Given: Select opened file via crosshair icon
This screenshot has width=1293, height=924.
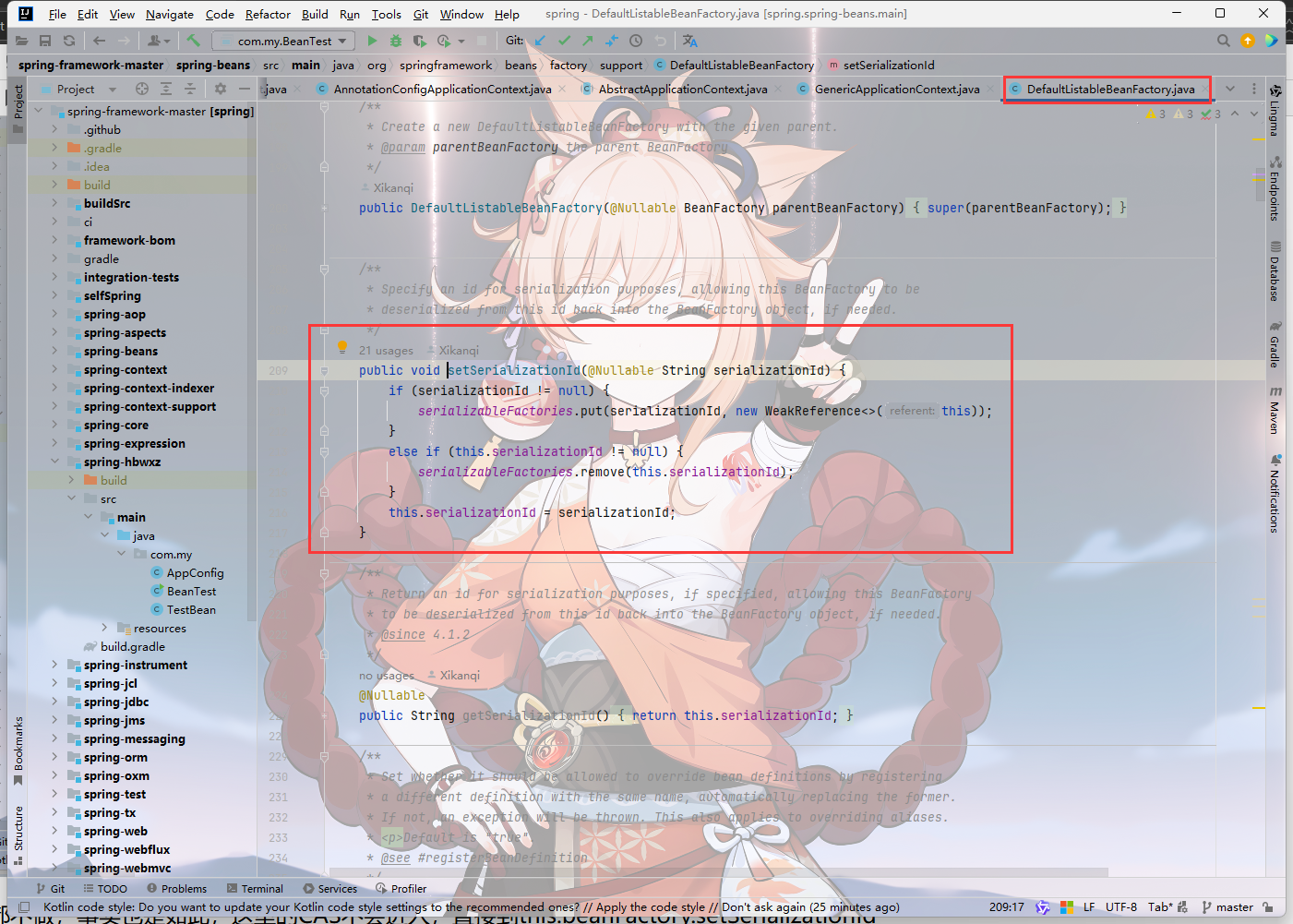Looking at the screenshot, I should 142,89.
